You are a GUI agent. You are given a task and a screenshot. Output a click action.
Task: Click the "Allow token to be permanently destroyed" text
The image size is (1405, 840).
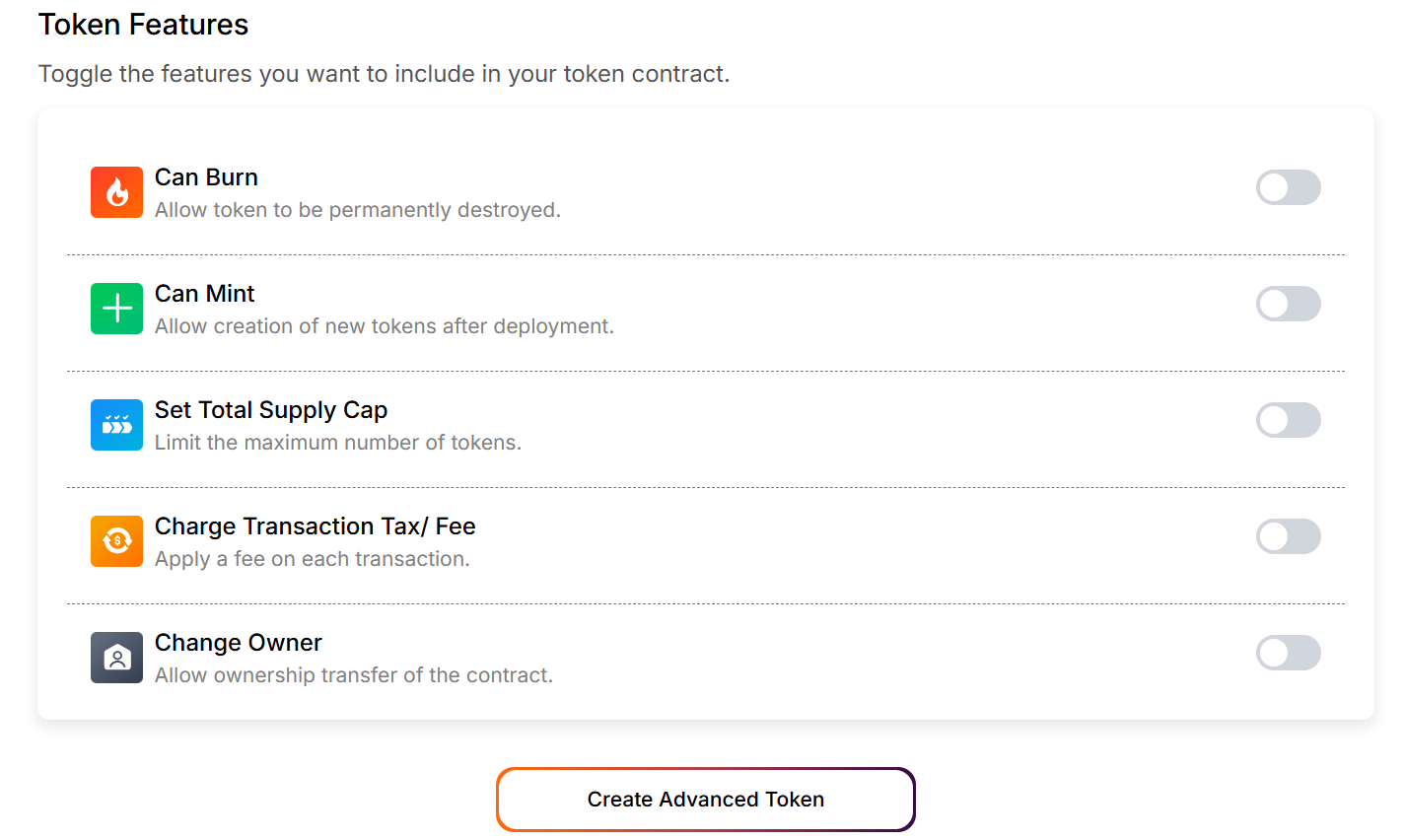pyautogui.click(x=357, y=210)
